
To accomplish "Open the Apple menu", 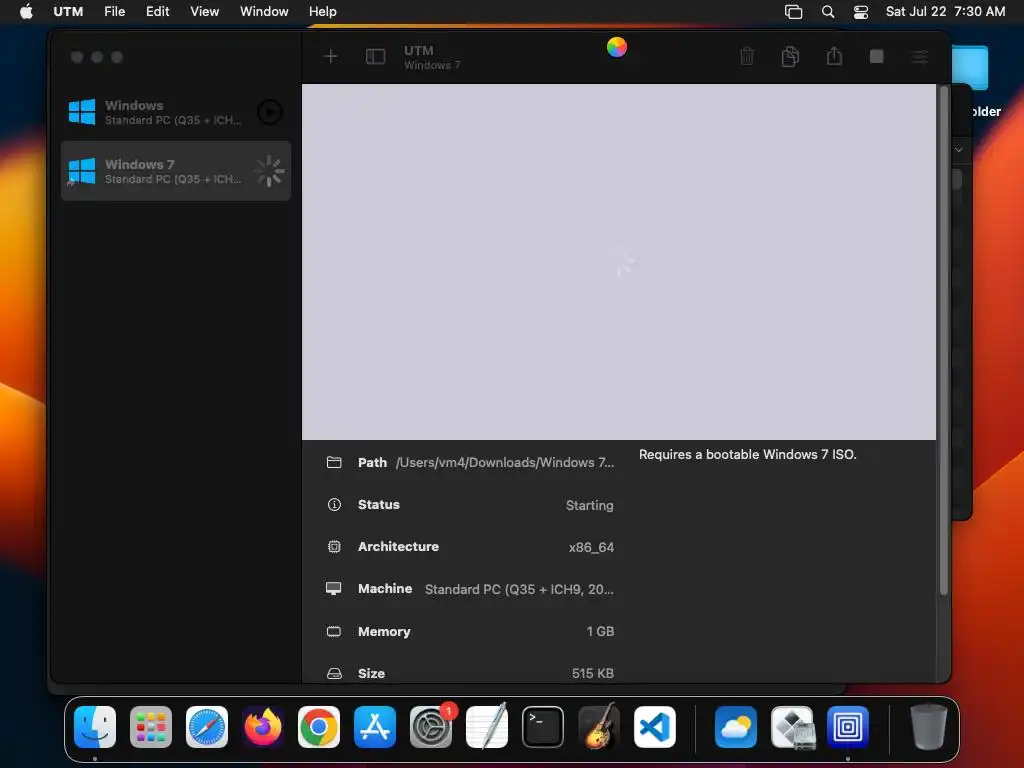I will 26,11.
